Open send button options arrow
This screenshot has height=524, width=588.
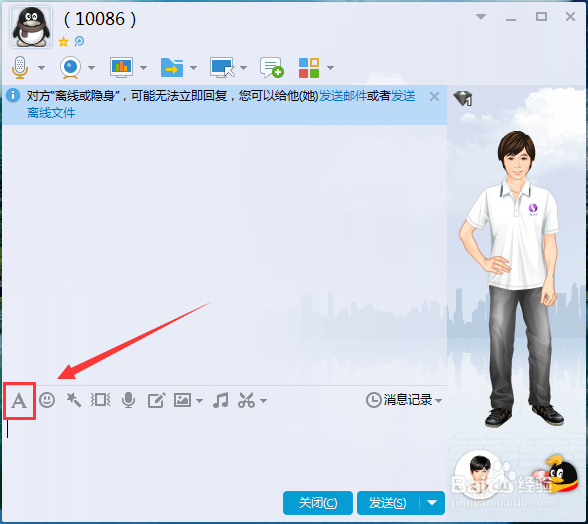pyautogui.click(x=432, y=503)
